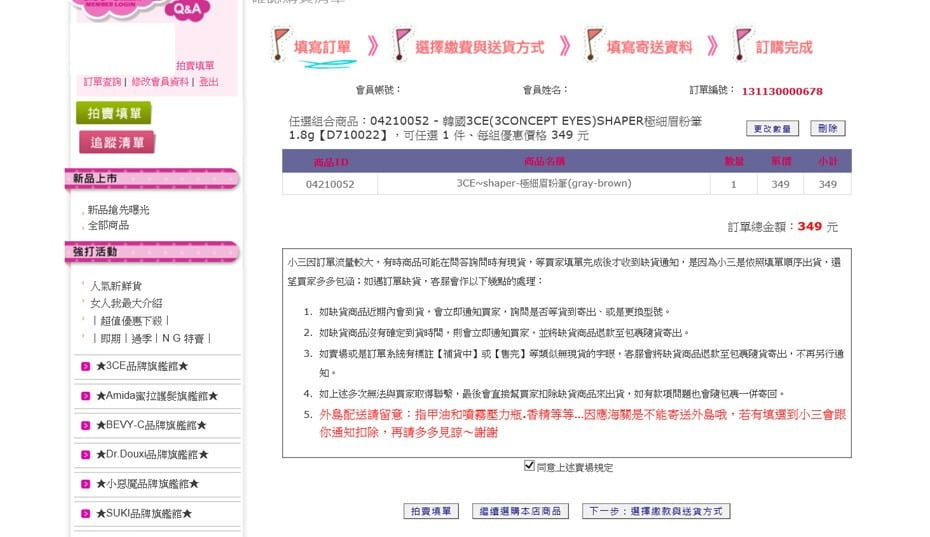Open the 選擇繳費與送貨方式 step

479,47
